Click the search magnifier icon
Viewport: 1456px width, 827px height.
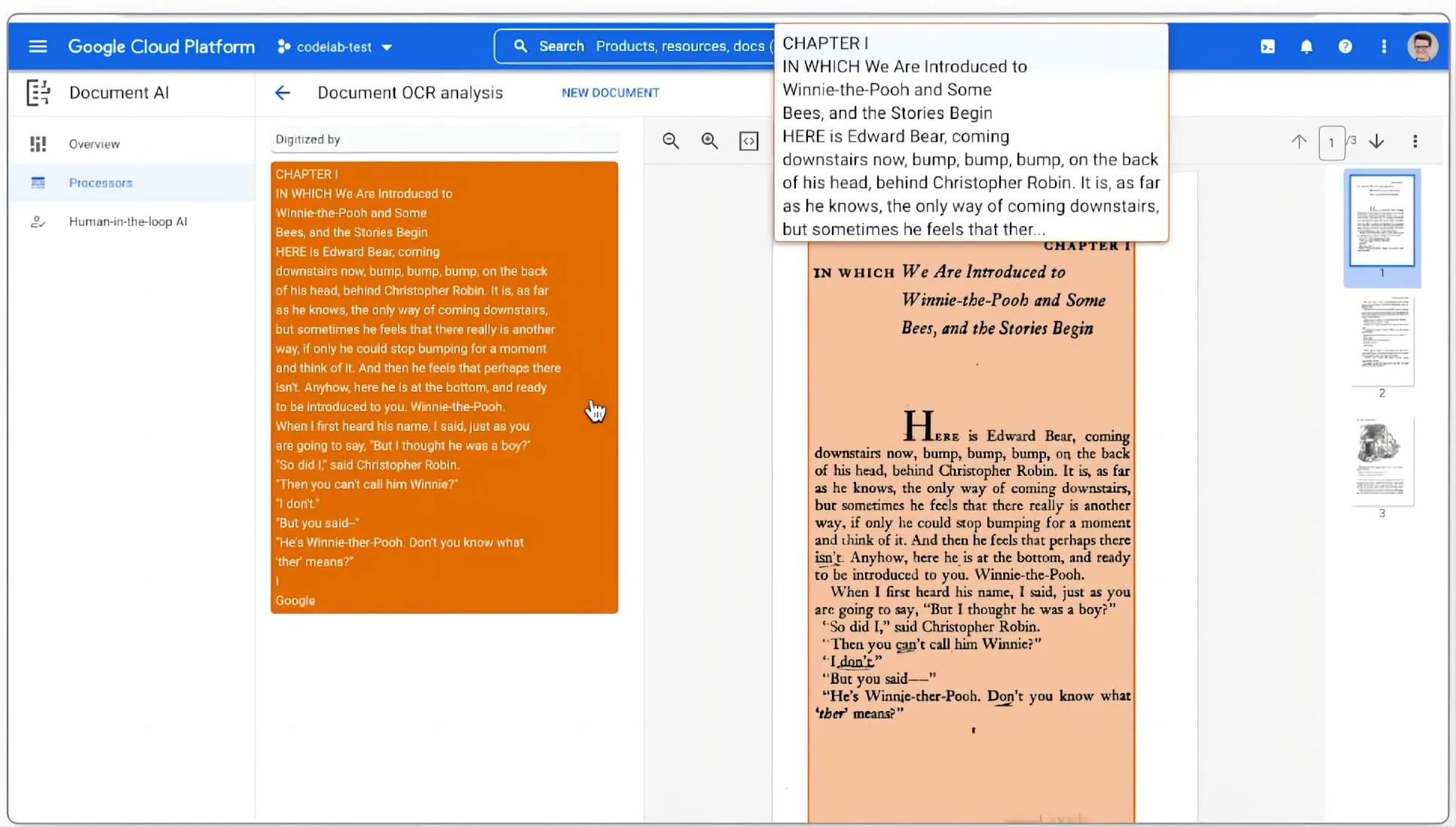520,46
